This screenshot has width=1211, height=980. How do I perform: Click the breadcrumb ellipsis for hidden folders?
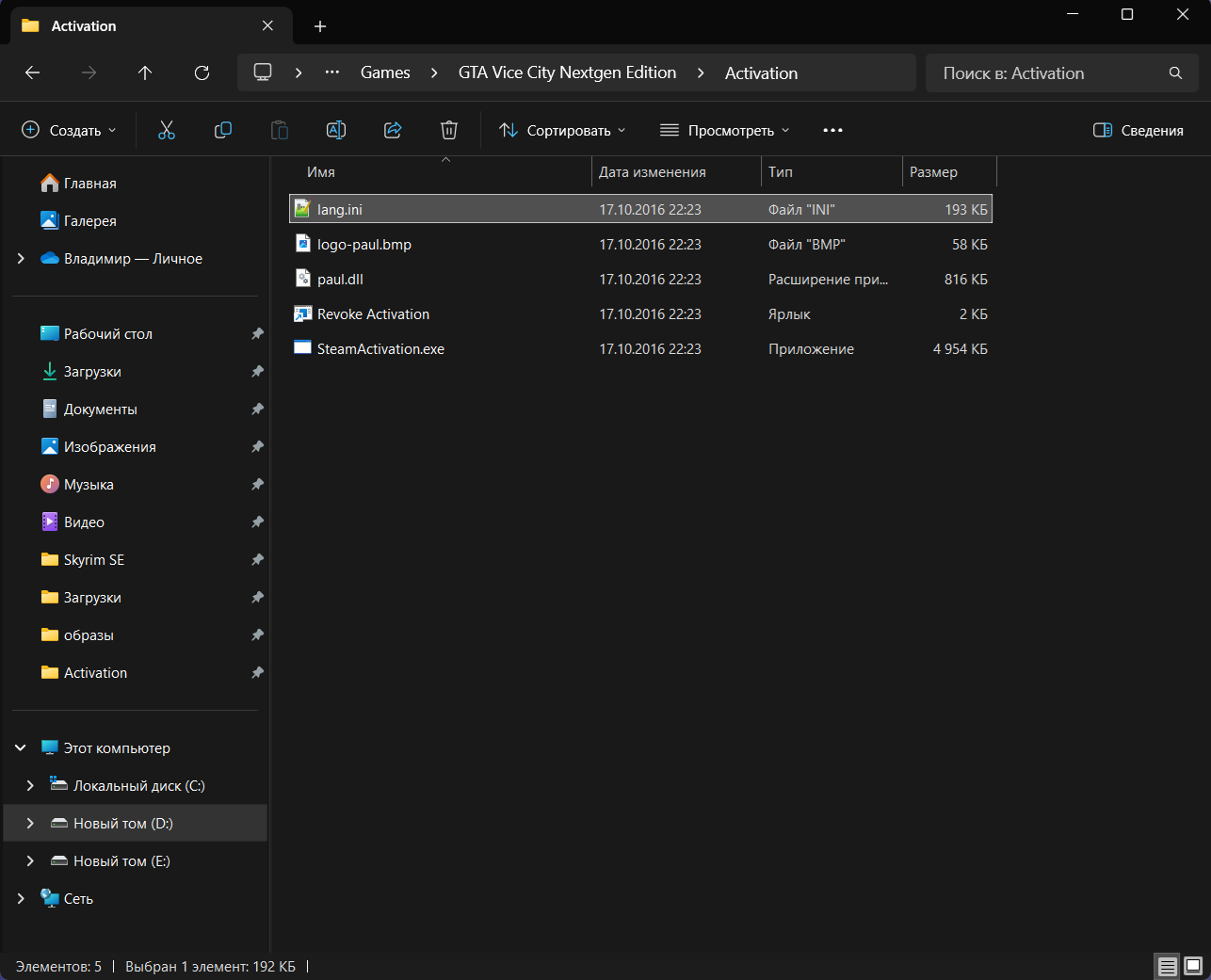pos(332,72)
